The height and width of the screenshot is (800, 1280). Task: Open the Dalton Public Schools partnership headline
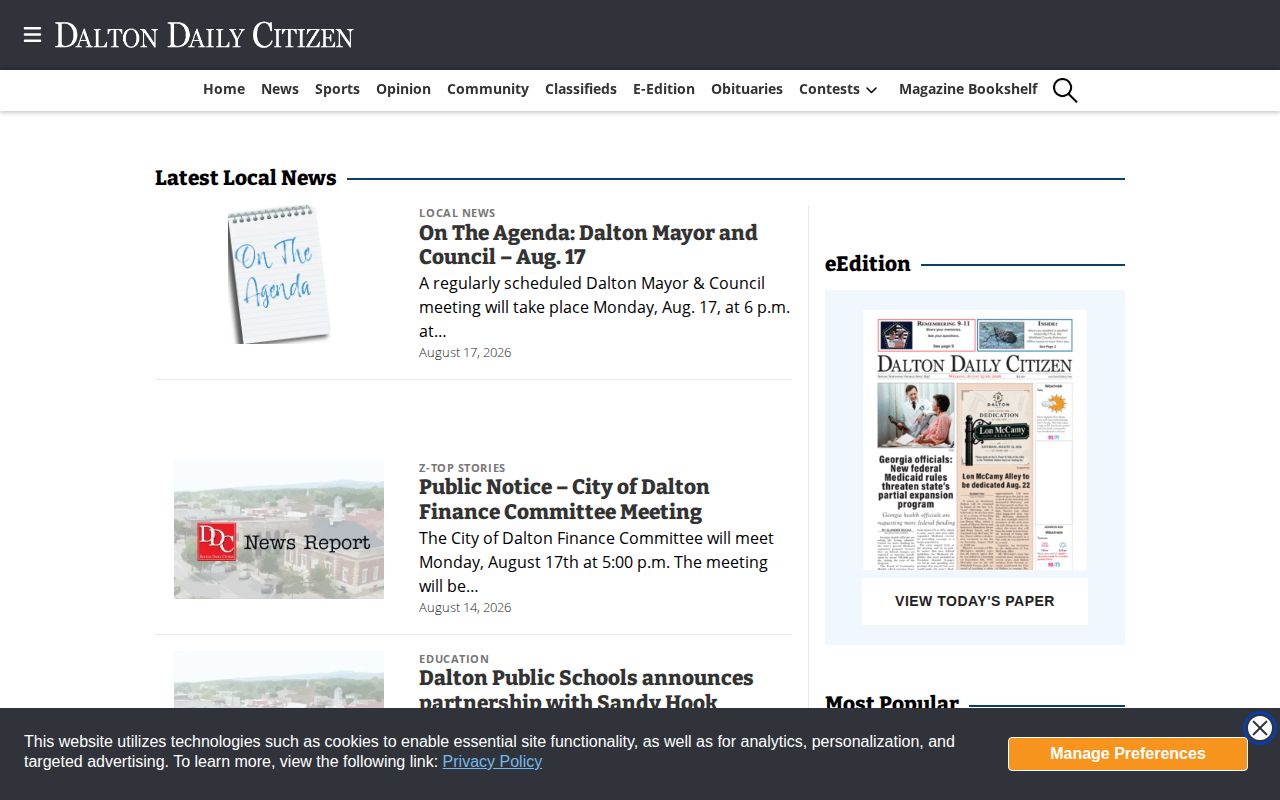pyautogui.click(x=586, y=690)
